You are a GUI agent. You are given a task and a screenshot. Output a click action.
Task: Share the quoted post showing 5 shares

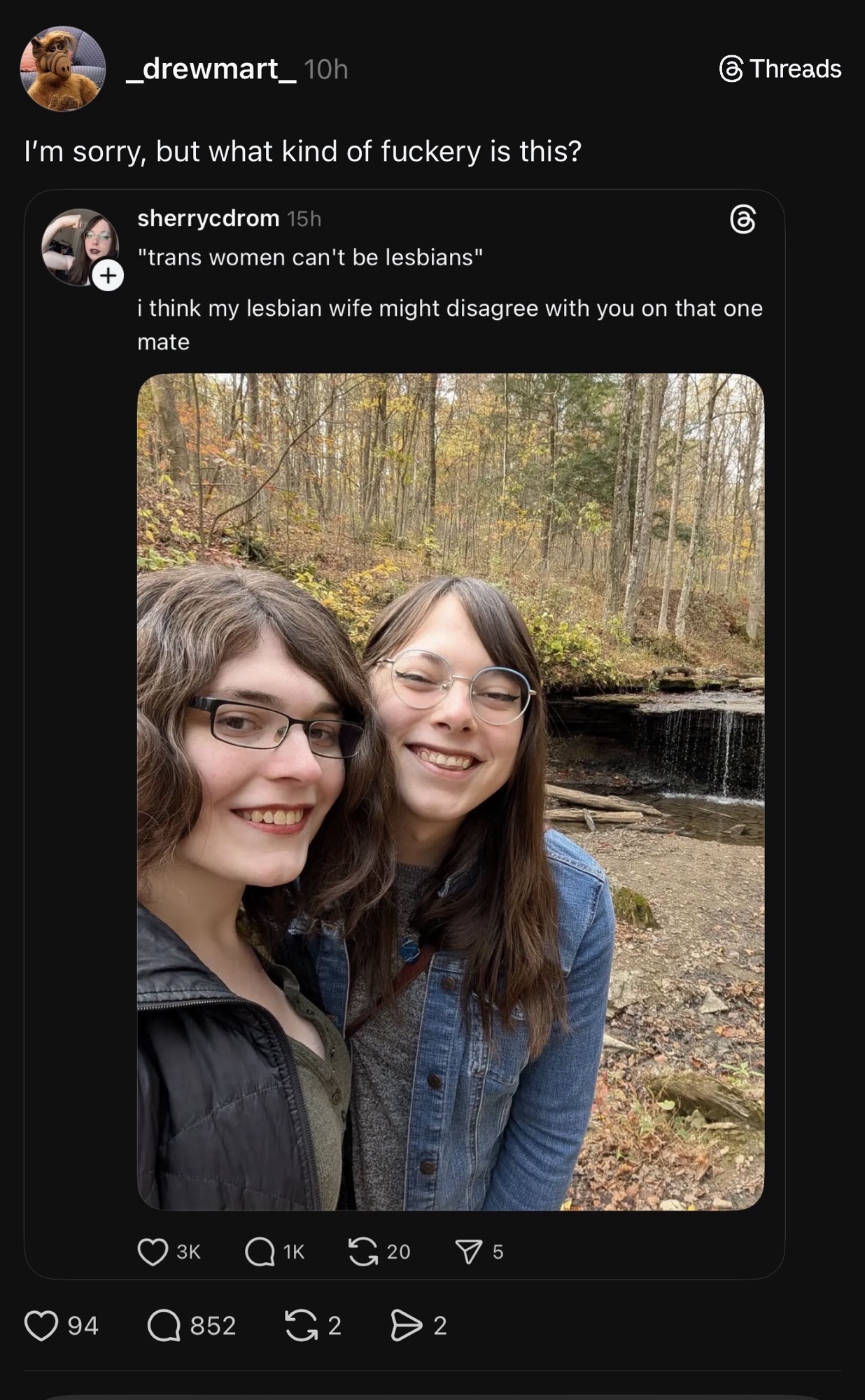pyautogui.click(x=469, y=1252)
